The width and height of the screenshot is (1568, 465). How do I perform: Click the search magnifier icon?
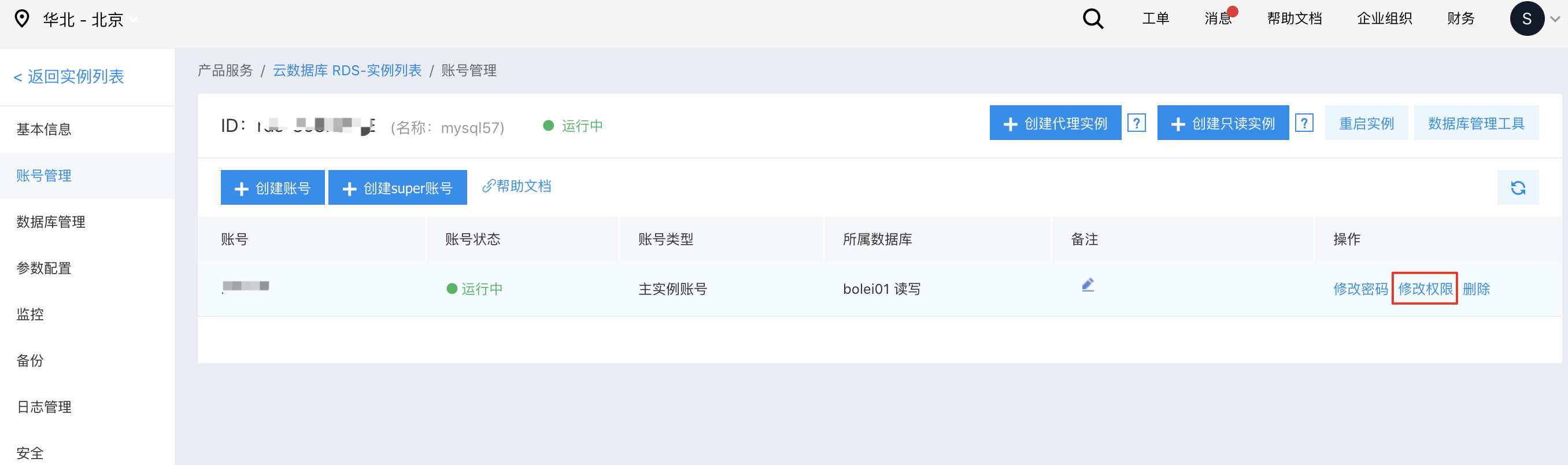(1093, 19)
